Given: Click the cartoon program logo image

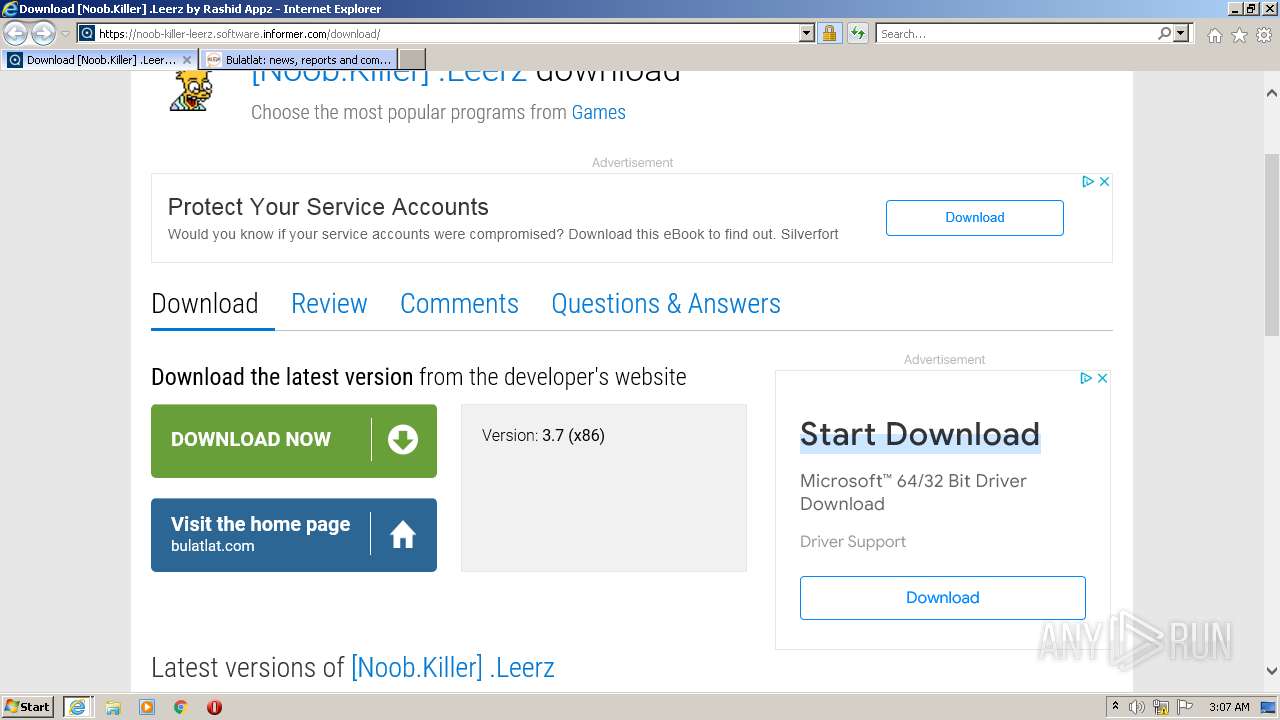Looking at the screenshot, I should [189, 90].
